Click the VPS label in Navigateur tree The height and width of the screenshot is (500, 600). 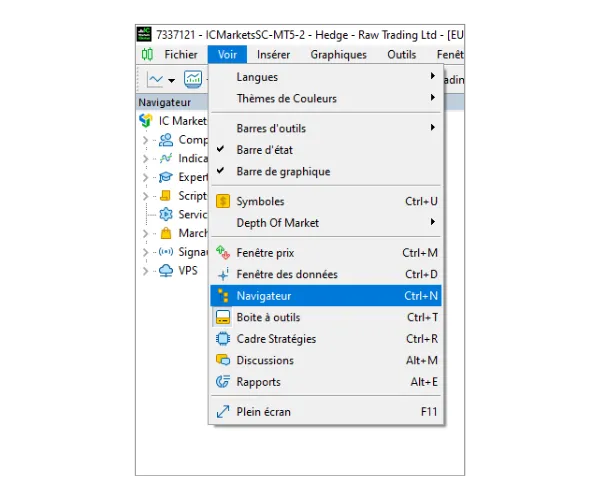188,270
